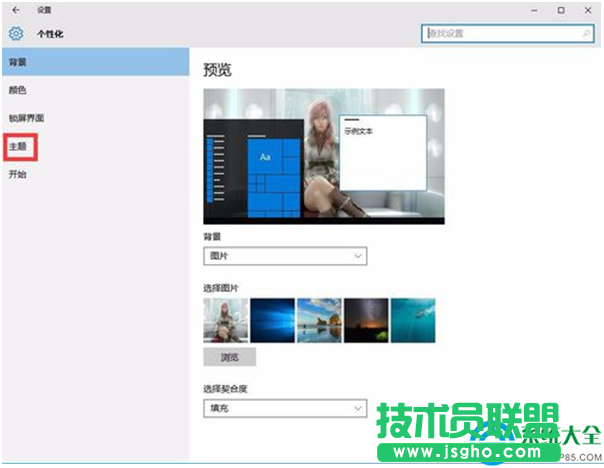Select 背景 in the sidebar
Screen dimensions: 604x468
[19, 62]
